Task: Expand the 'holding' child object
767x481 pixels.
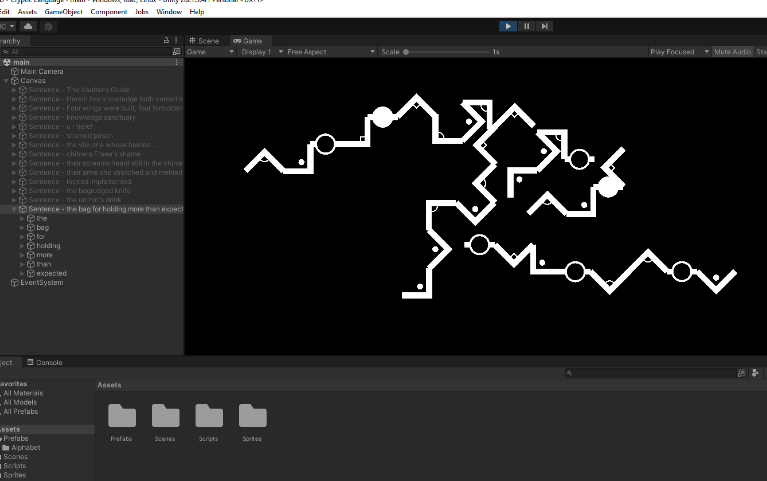Action: click(x=23, y=246)
